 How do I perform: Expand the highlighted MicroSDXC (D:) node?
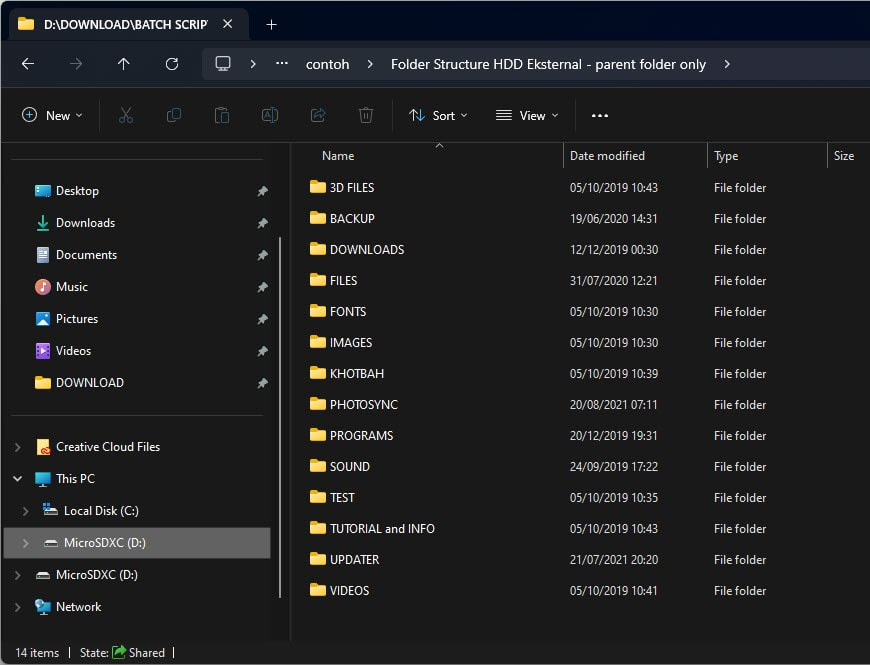point(26,543)
